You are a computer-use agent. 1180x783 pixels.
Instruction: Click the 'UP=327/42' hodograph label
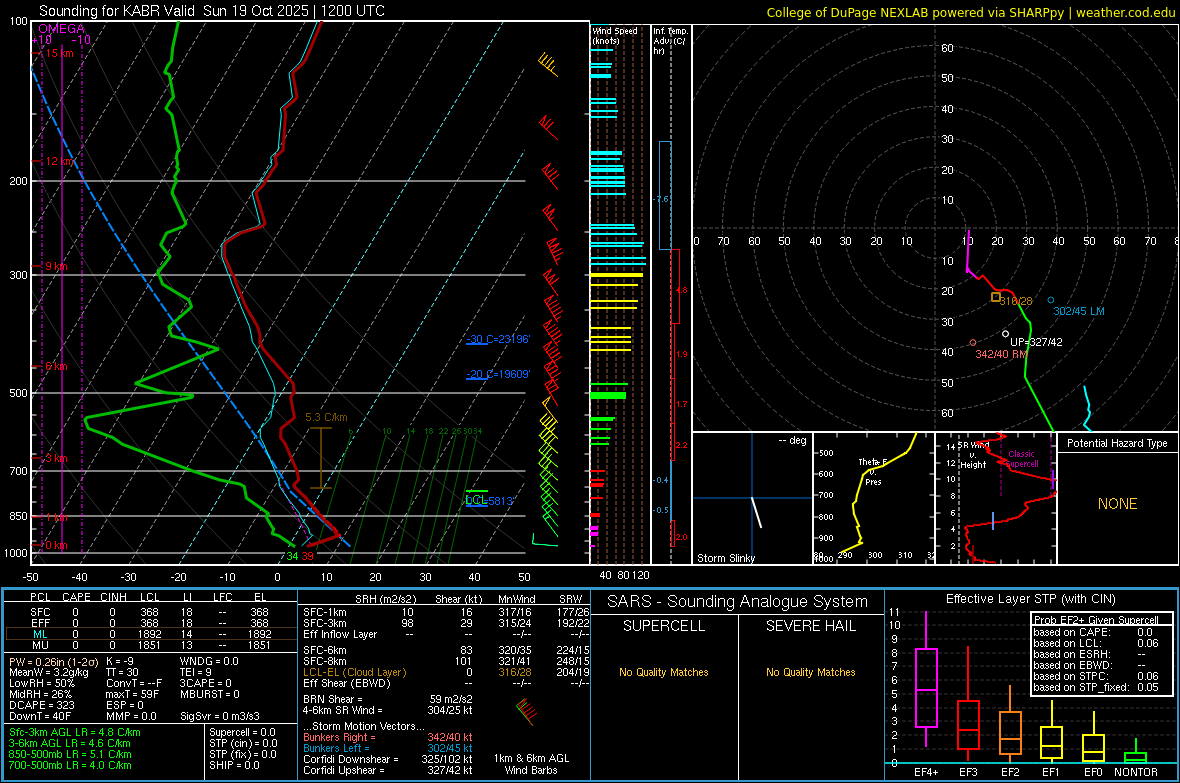click(x=1036, y=342)
